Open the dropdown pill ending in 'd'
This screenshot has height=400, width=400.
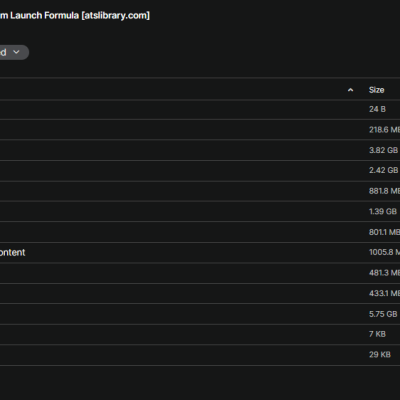[x=13, y=52]
